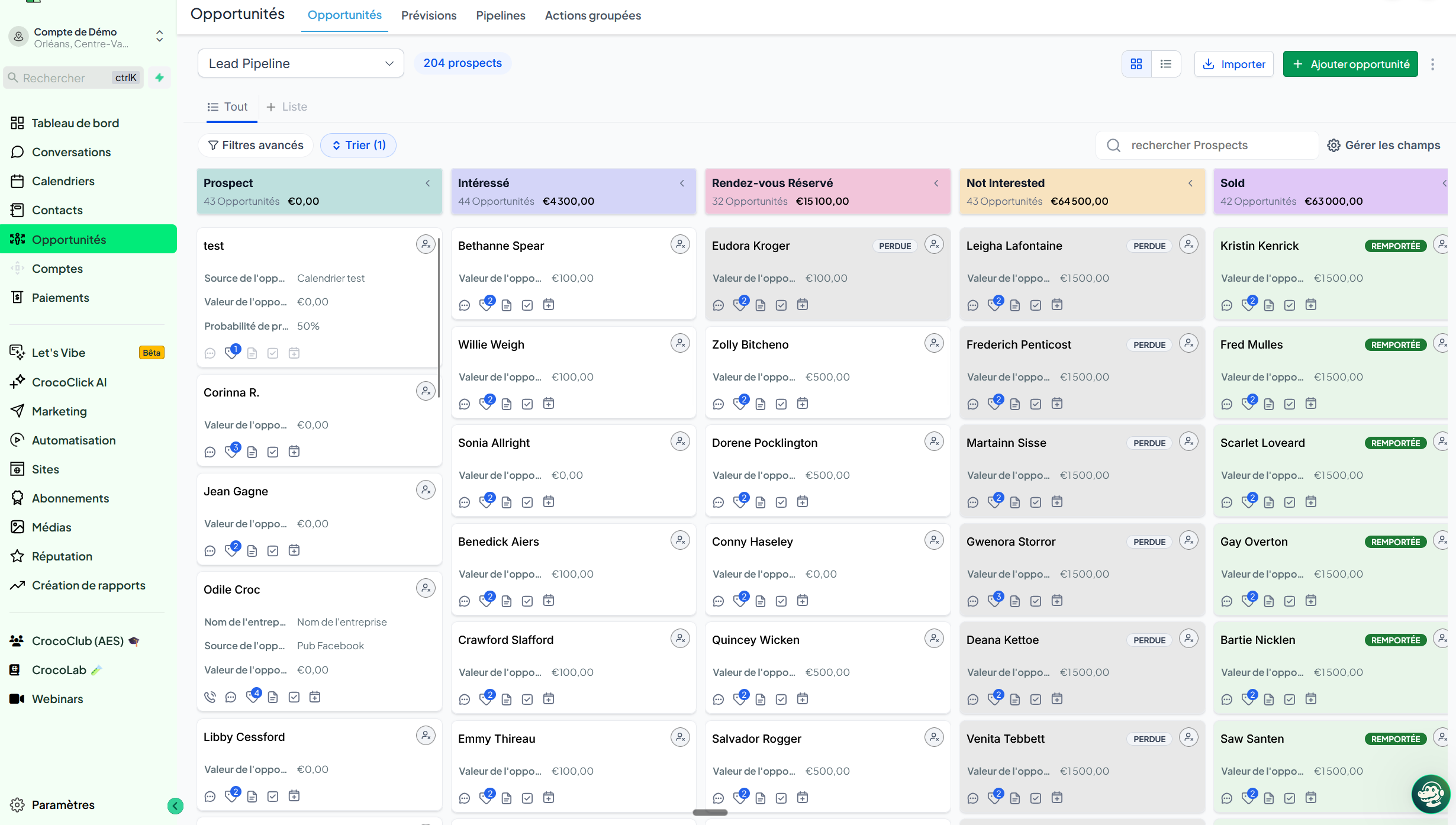
Task: Open the three-dot more options menu
Action: (1433, 64)
